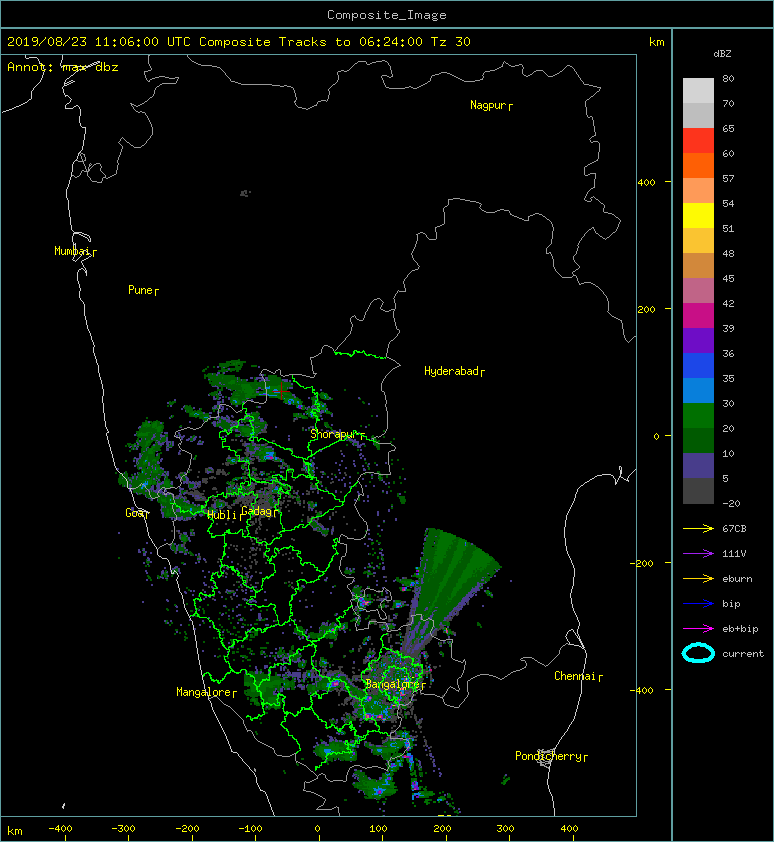Click the 2019/08/23 11:06:00 UTC timestamp
The width and height of the screenshot is (774, 842).
98,42
